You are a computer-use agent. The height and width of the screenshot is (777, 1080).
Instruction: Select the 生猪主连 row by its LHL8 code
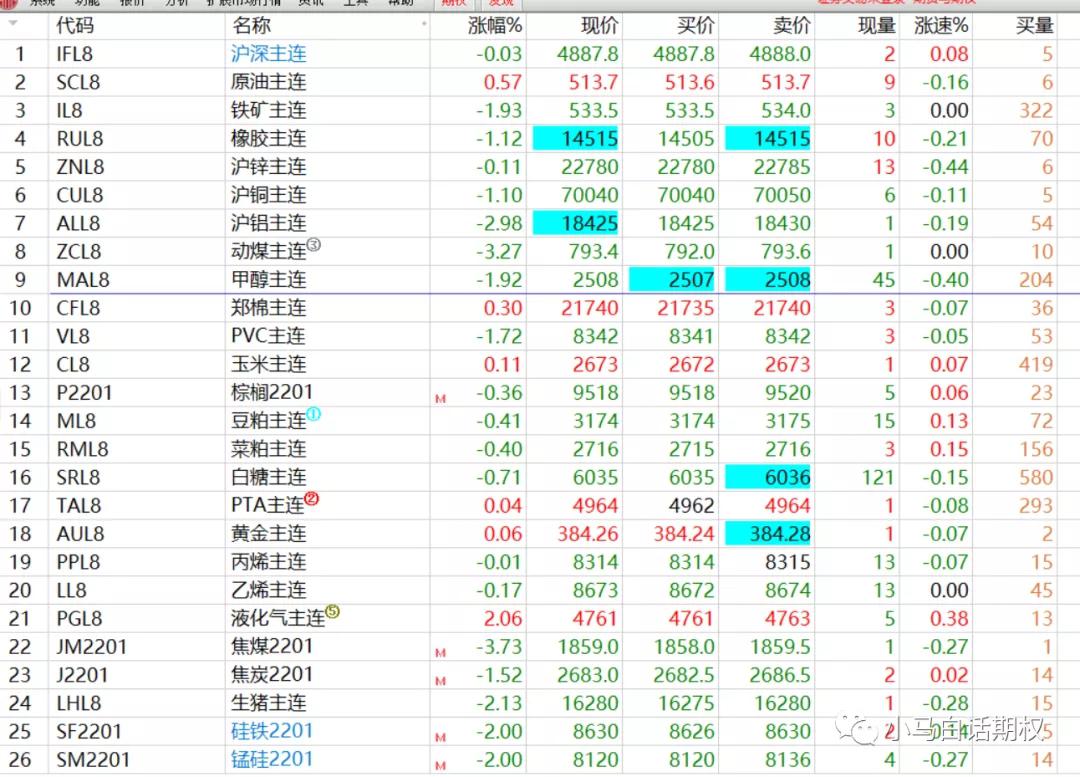pyautogui.click(x=81, y=704)
